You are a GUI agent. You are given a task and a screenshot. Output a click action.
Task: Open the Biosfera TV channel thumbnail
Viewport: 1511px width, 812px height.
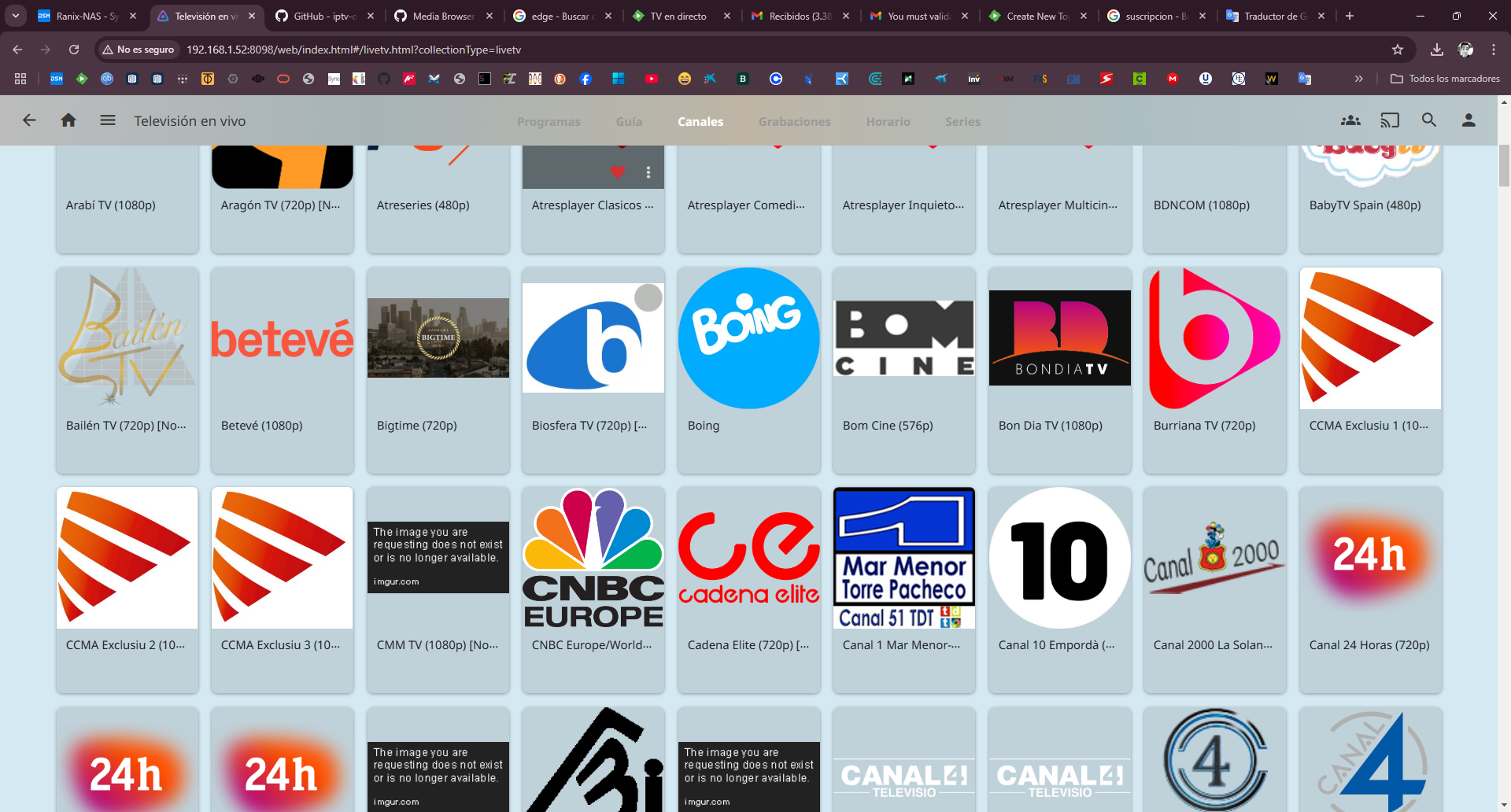point(593,338)
